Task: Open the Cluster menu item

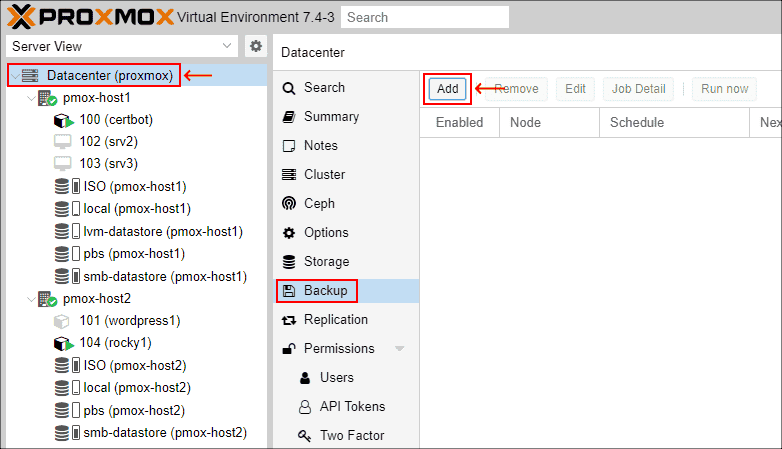Action: pyautogui.click(x=347, y=175)
